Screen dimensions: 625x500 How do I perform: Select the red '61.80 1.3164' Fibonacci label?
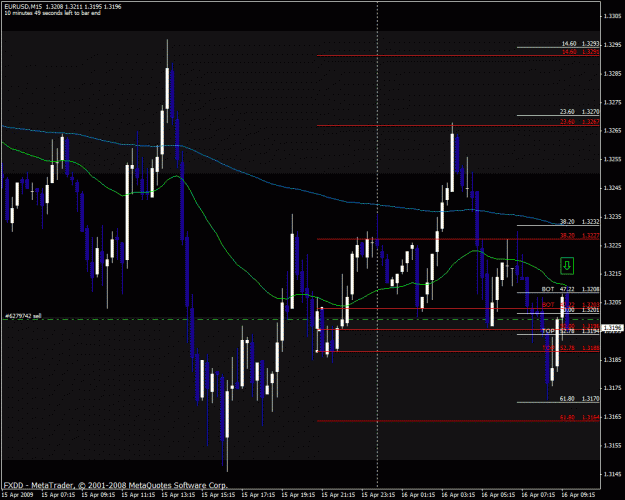(x=580, y=417)
